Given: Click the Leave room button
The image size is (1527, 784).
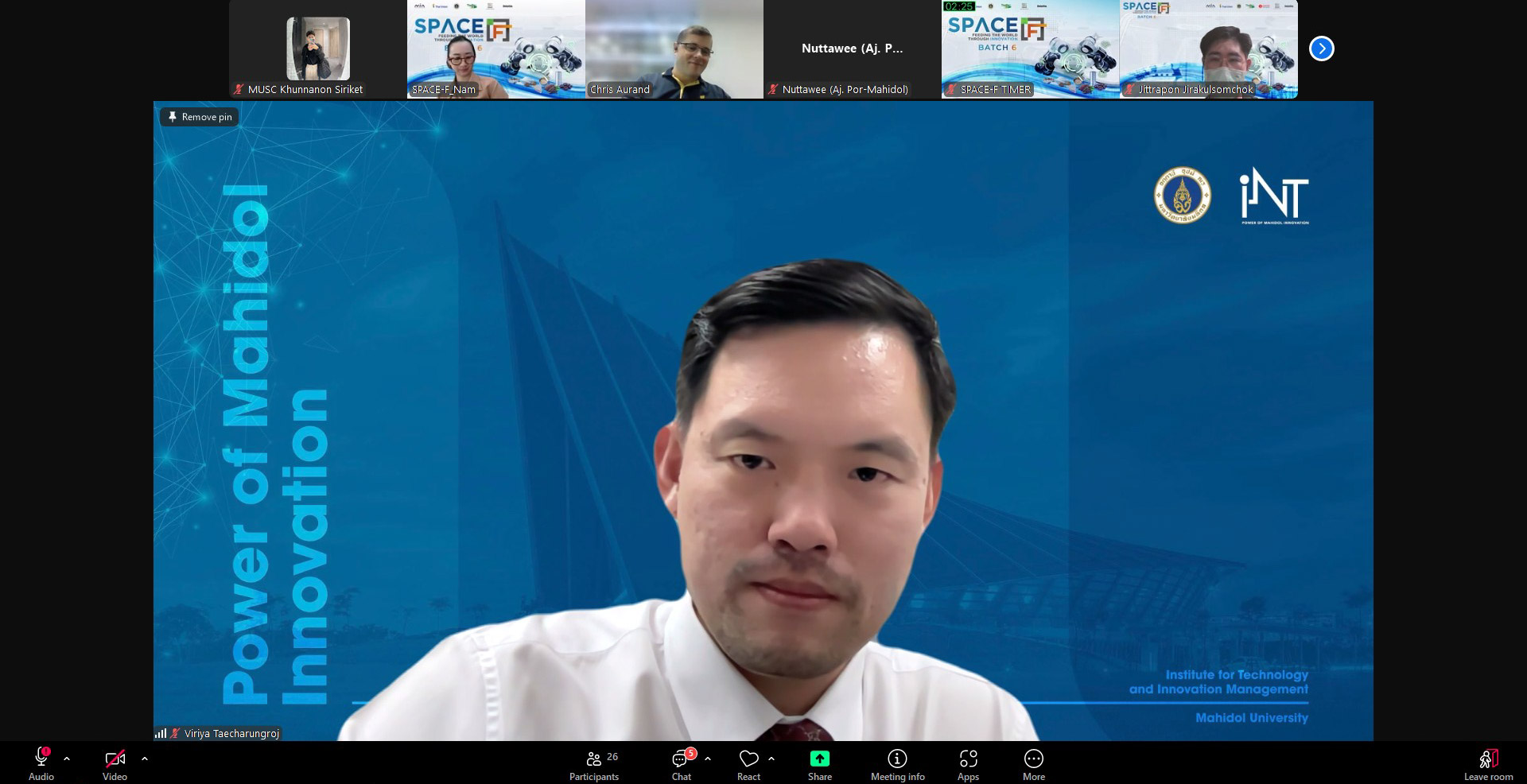Looking at the screenshot, I should (x=1488, y=763).
